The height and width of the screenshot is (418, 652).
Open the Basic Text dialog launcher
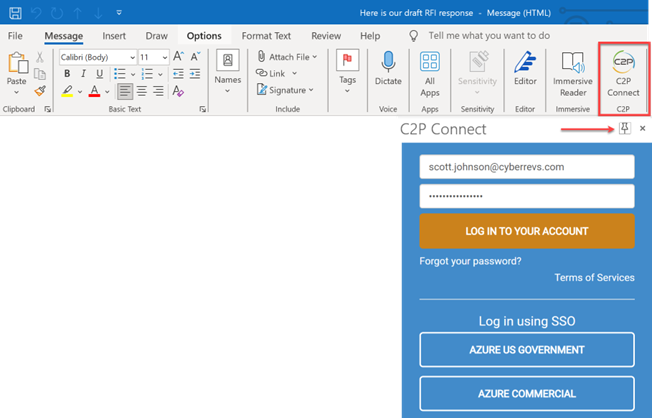203,109
